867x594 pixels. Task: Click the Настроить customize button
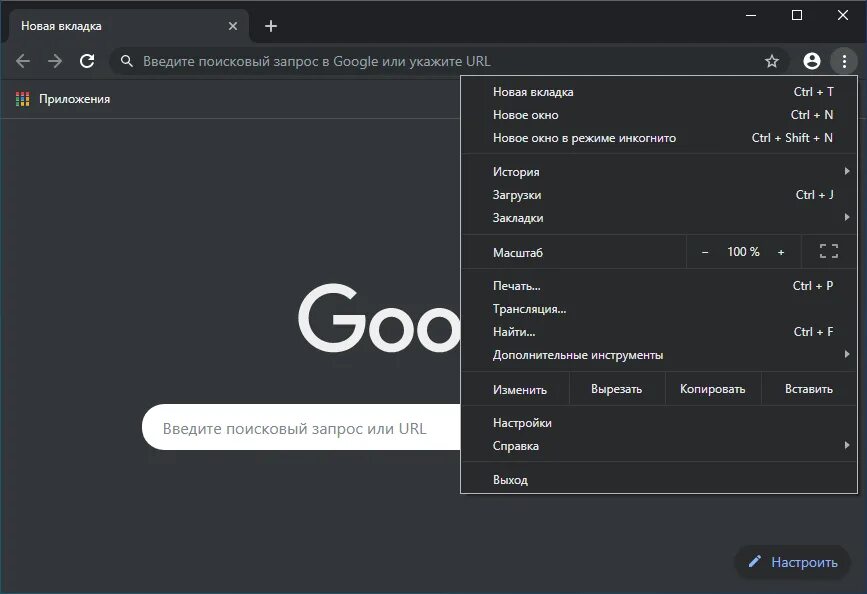(792, 562)
